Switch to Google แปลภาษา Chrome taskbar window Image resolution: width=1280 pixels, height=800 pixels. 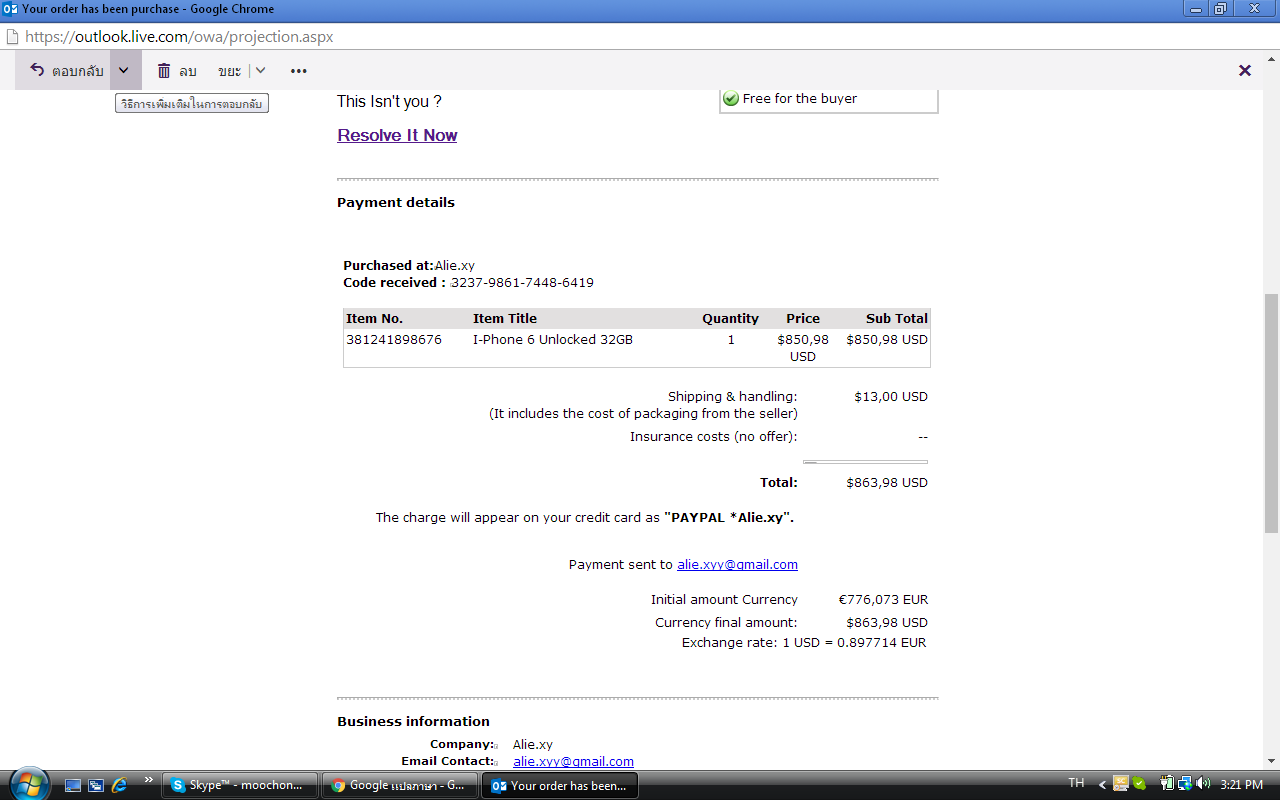click(400, 785)
